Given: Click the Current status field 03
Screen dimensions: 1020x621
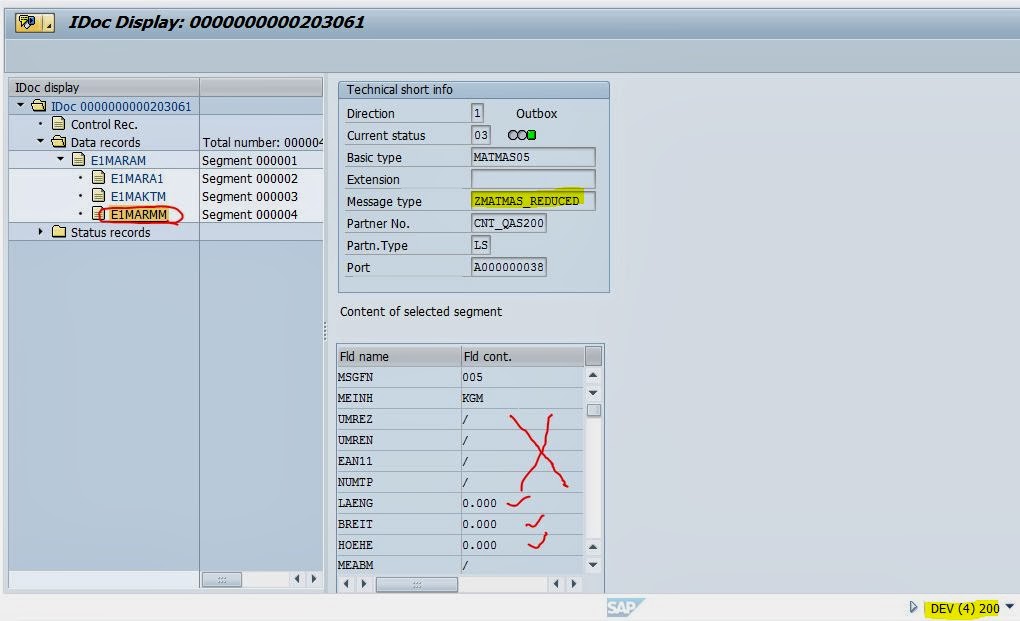Looking at the screenshot, I should click(x=481, y=135).
